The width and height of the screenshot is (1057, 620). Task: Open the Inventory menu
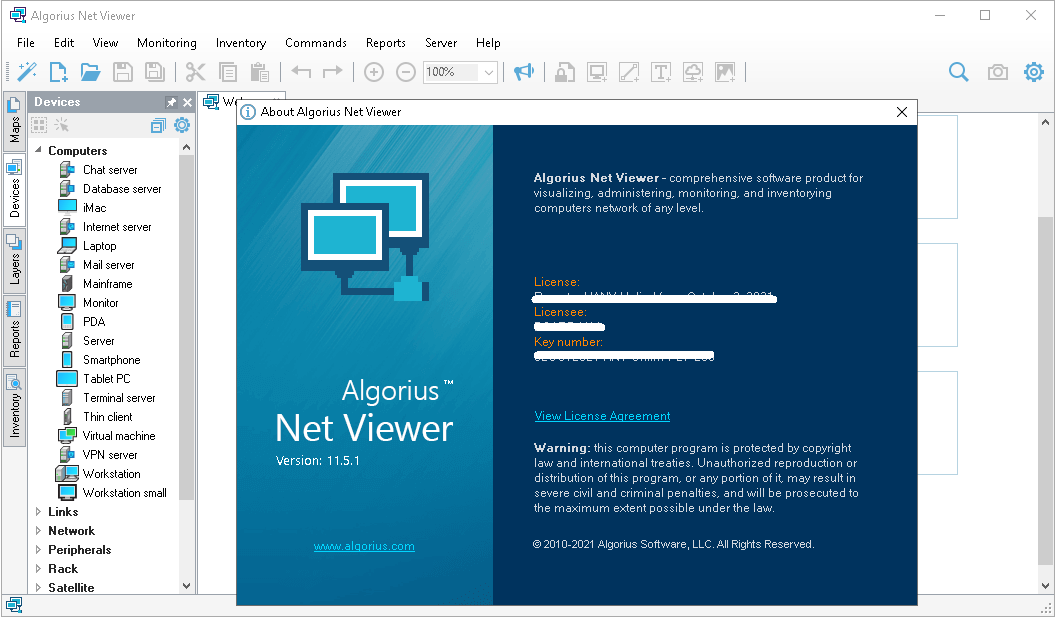(241, 42)
